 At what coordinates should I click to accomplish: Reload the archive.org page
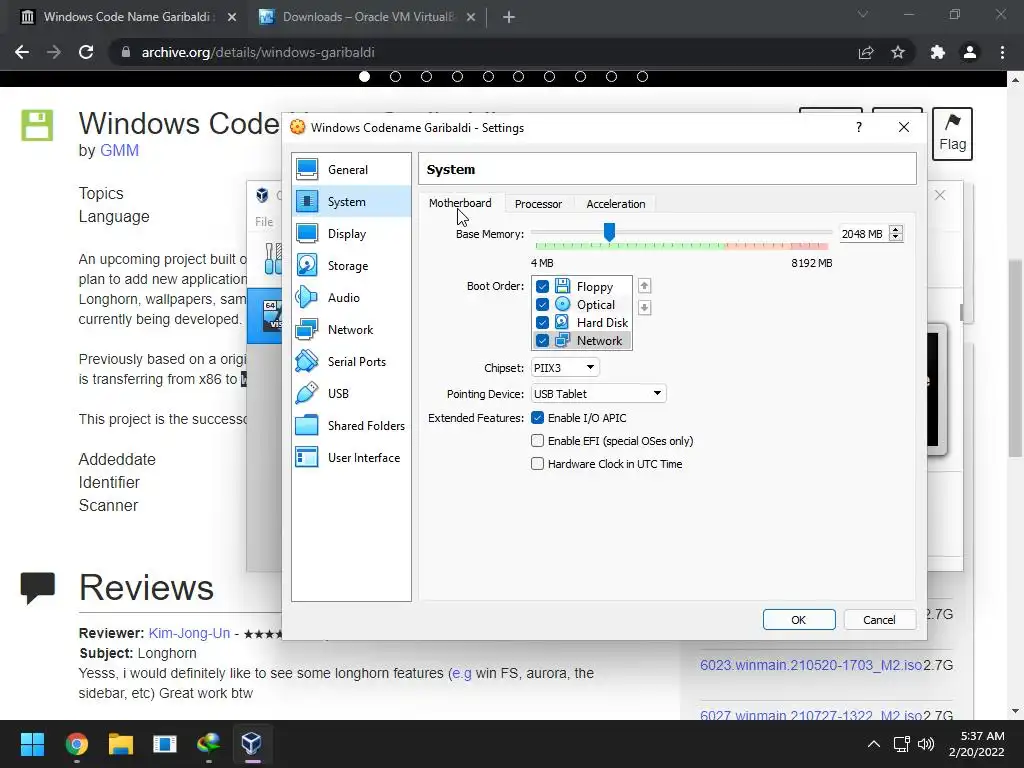[86, 52]
